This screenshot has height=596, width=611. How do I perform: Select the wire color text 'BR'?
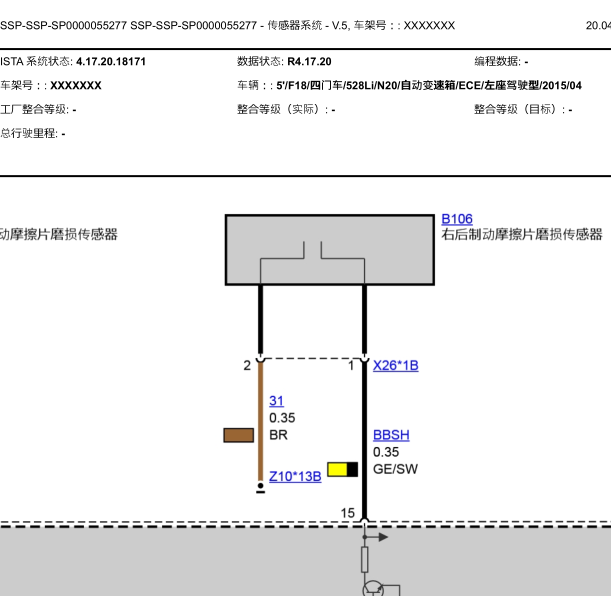point(278,435)
